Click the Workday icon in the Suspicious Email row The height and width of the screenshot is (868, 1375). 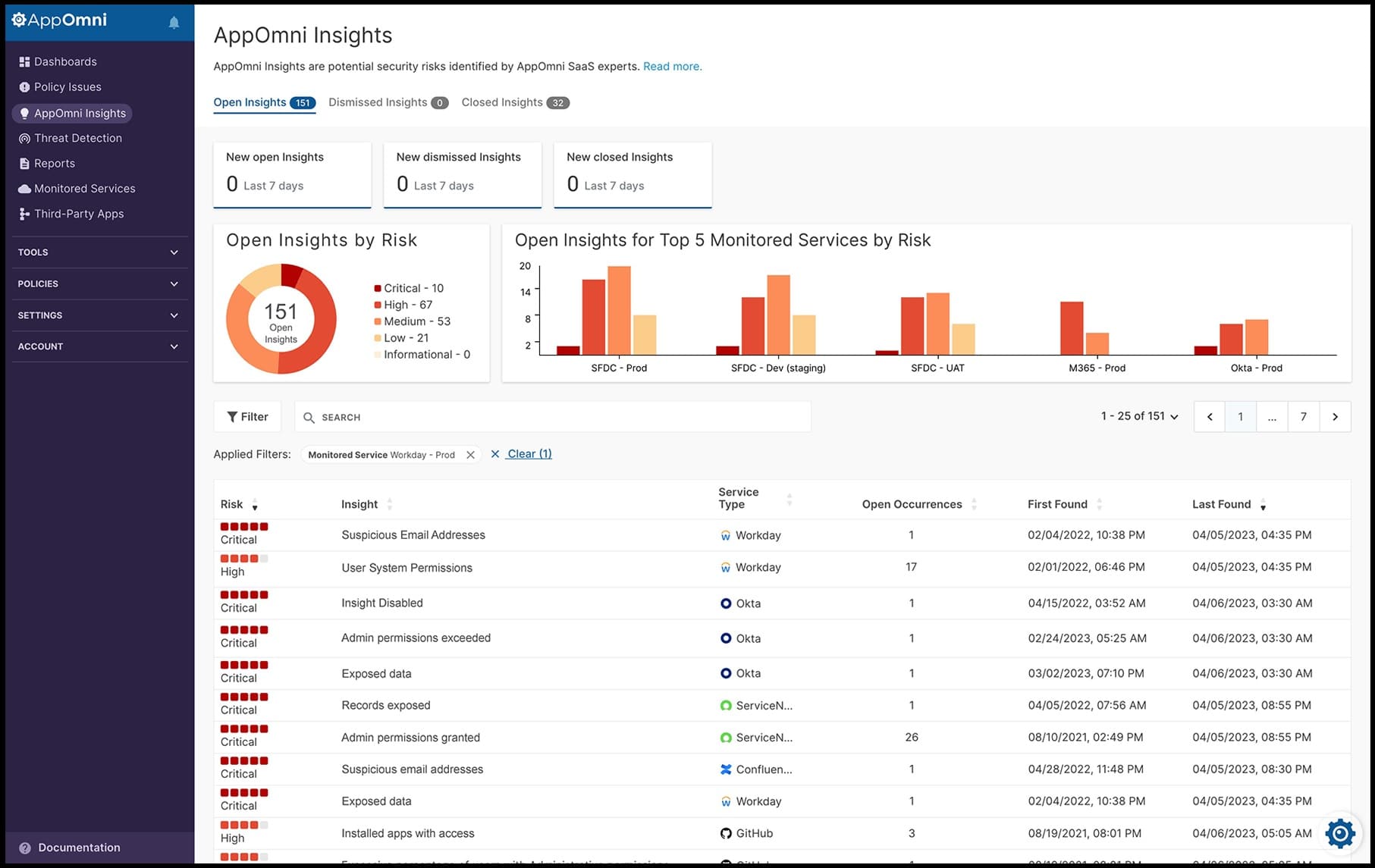tap(726, 535)
